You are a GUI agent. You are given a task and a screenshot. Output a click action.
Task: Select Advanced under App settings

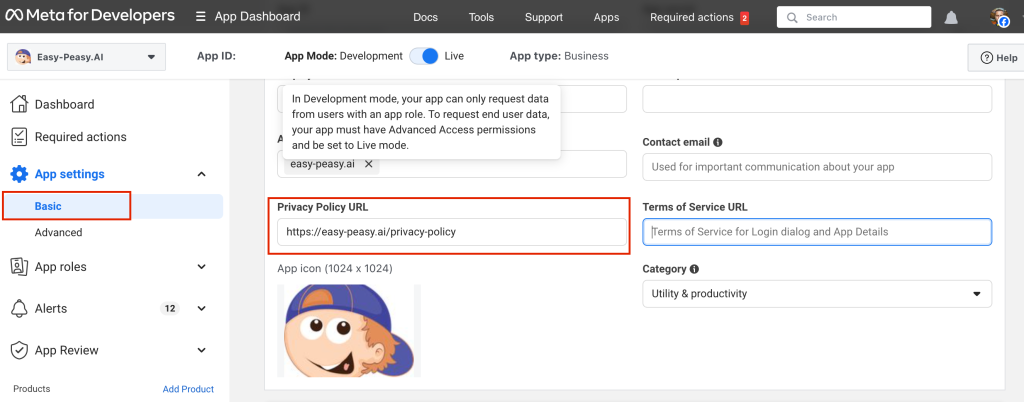(x=59, y=233)
